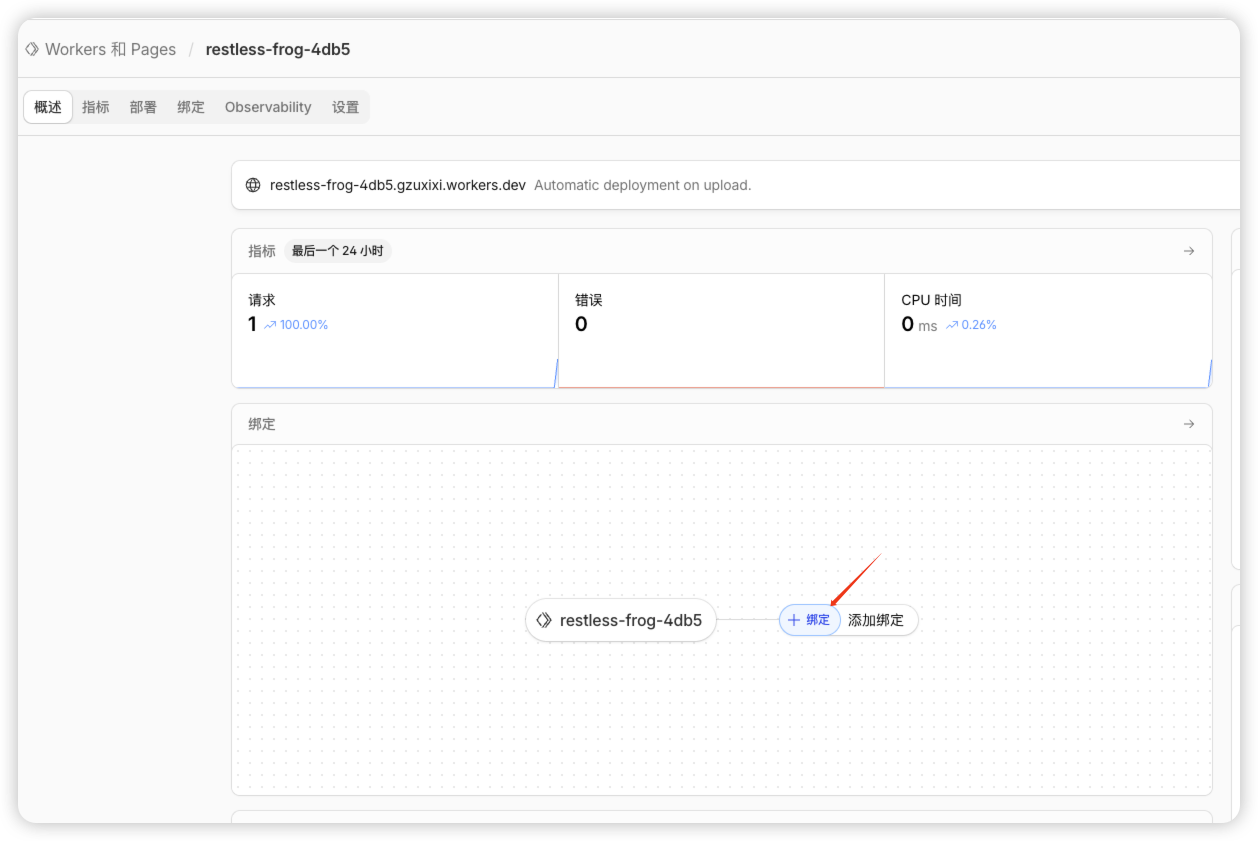Select the 错误 metric card
Viewport: 1258px width, 841px height.
coord(720,329)
